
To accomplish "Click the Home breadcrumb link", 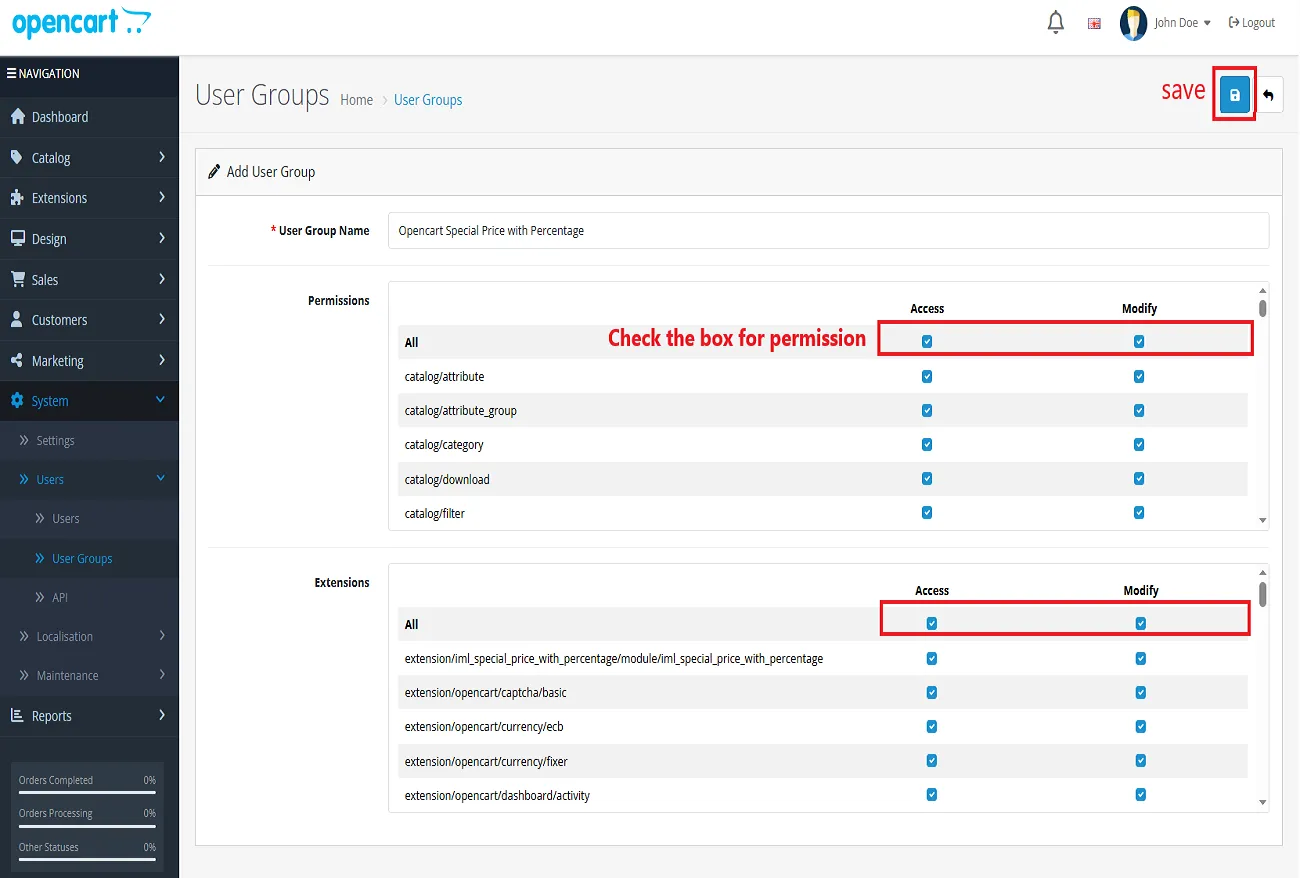I will (x=356, y=100).
